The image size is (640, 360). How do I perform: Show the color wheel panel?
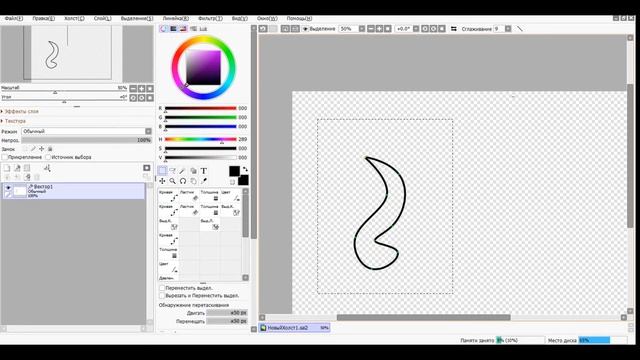click(164, 29)
